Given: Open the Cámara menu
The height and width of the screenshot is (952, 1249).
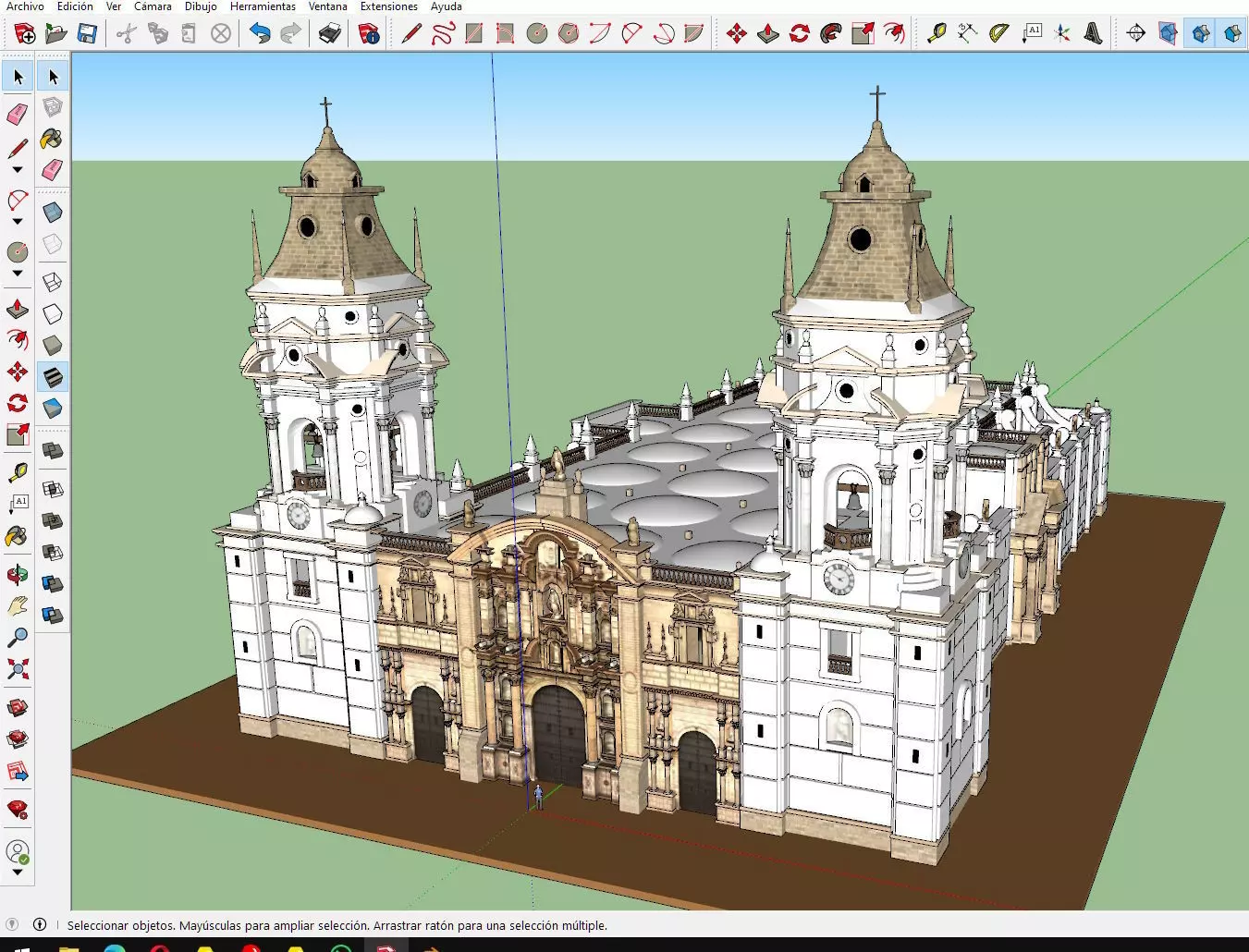Looking at the screenshot, I should (x=153, y=6).
